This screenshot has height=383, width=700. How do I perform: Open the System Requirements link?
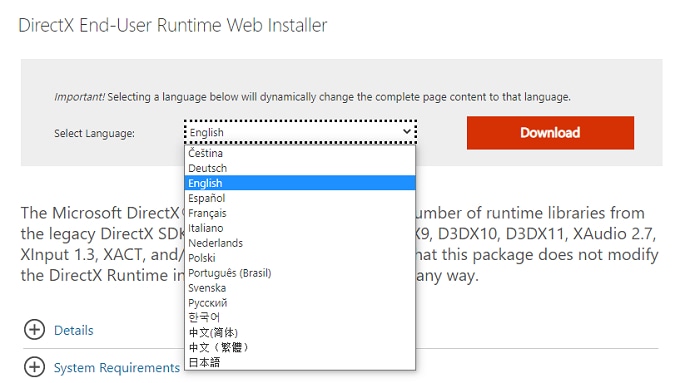[117, 368]
